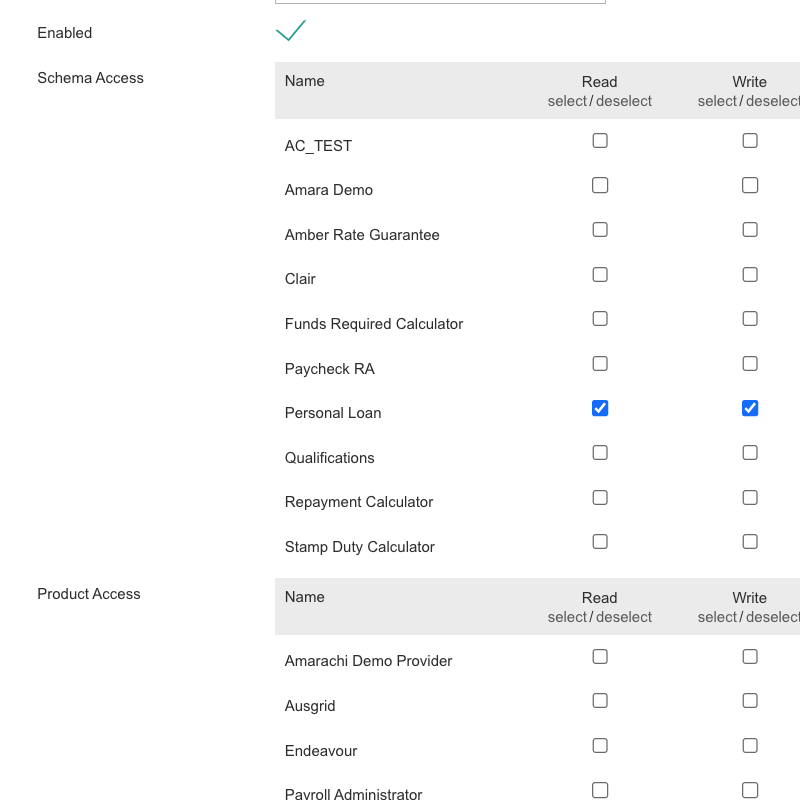Check Read box for Paycheck RA
800x800 pixels.
point(600,364)
